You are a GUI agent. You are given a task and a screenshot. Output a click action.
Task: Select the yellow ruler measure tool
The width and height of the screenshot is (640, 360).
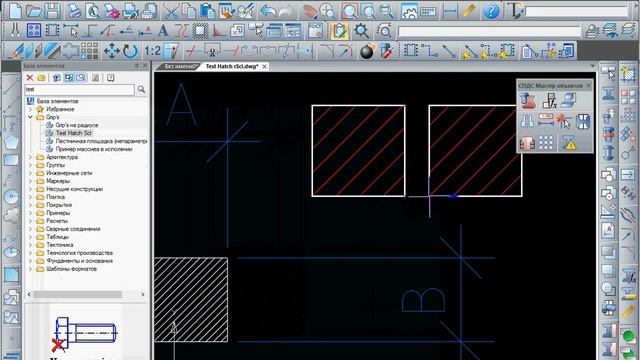pos(470,11)
